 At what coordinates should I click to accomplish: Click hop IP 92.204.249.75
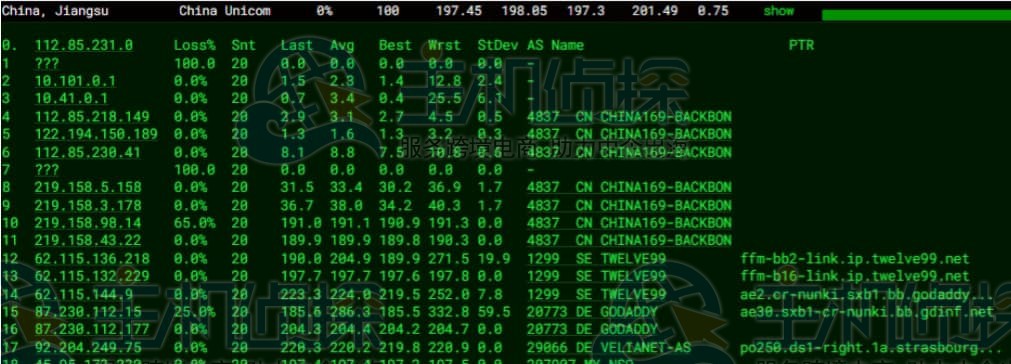tap(88, 348)
